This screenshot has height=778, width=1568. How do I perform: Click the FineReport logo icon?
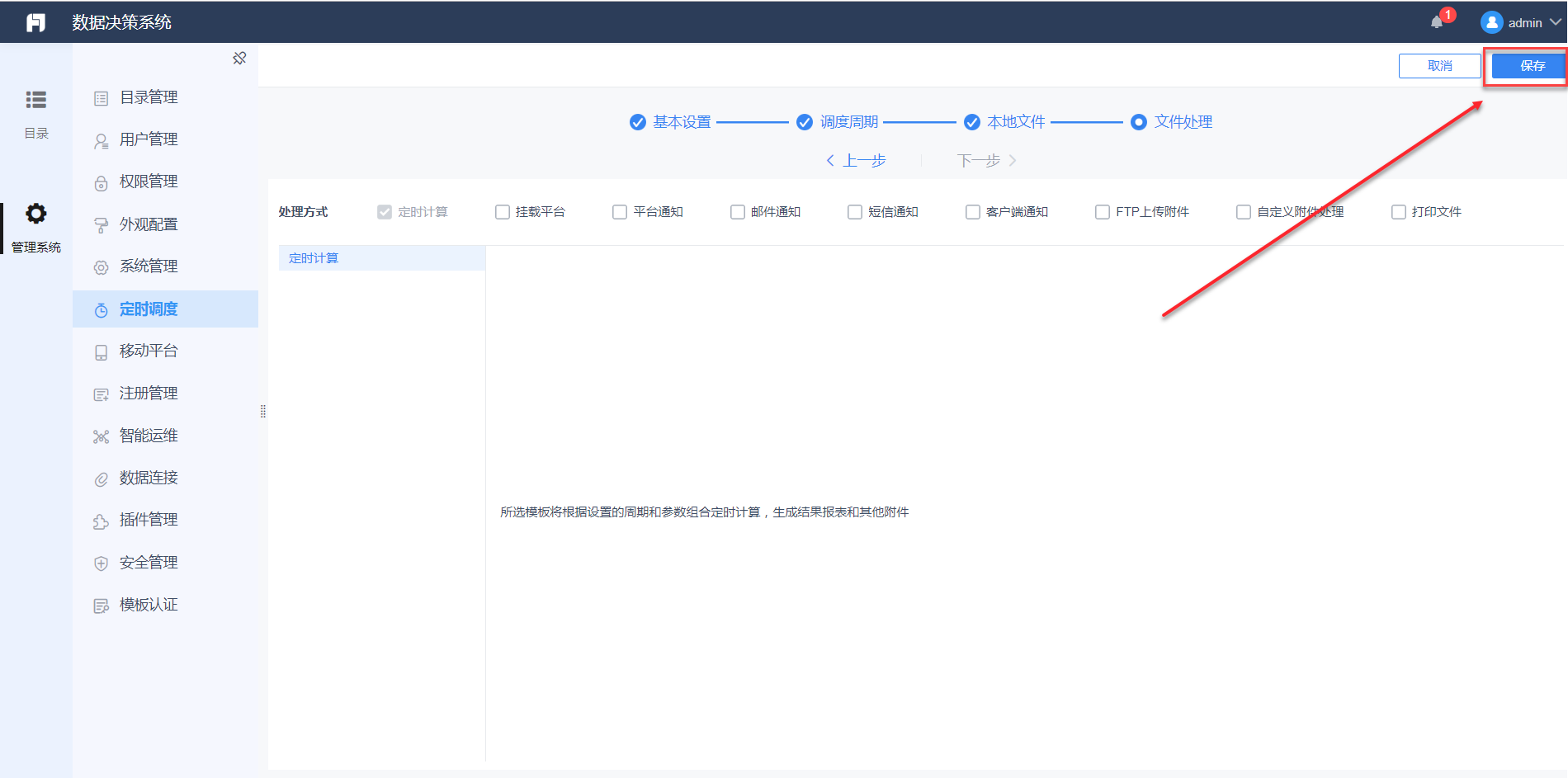35,22
